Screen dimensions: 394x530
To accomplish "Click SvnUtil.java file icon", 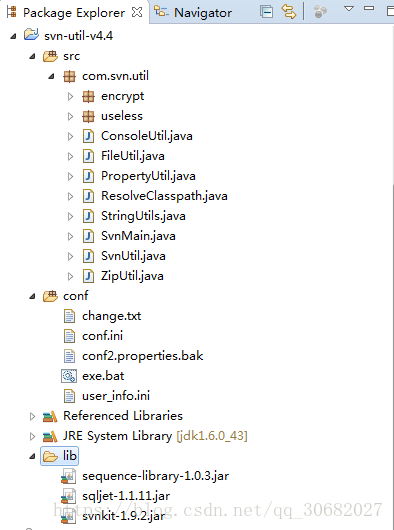I will click(89, 256).
